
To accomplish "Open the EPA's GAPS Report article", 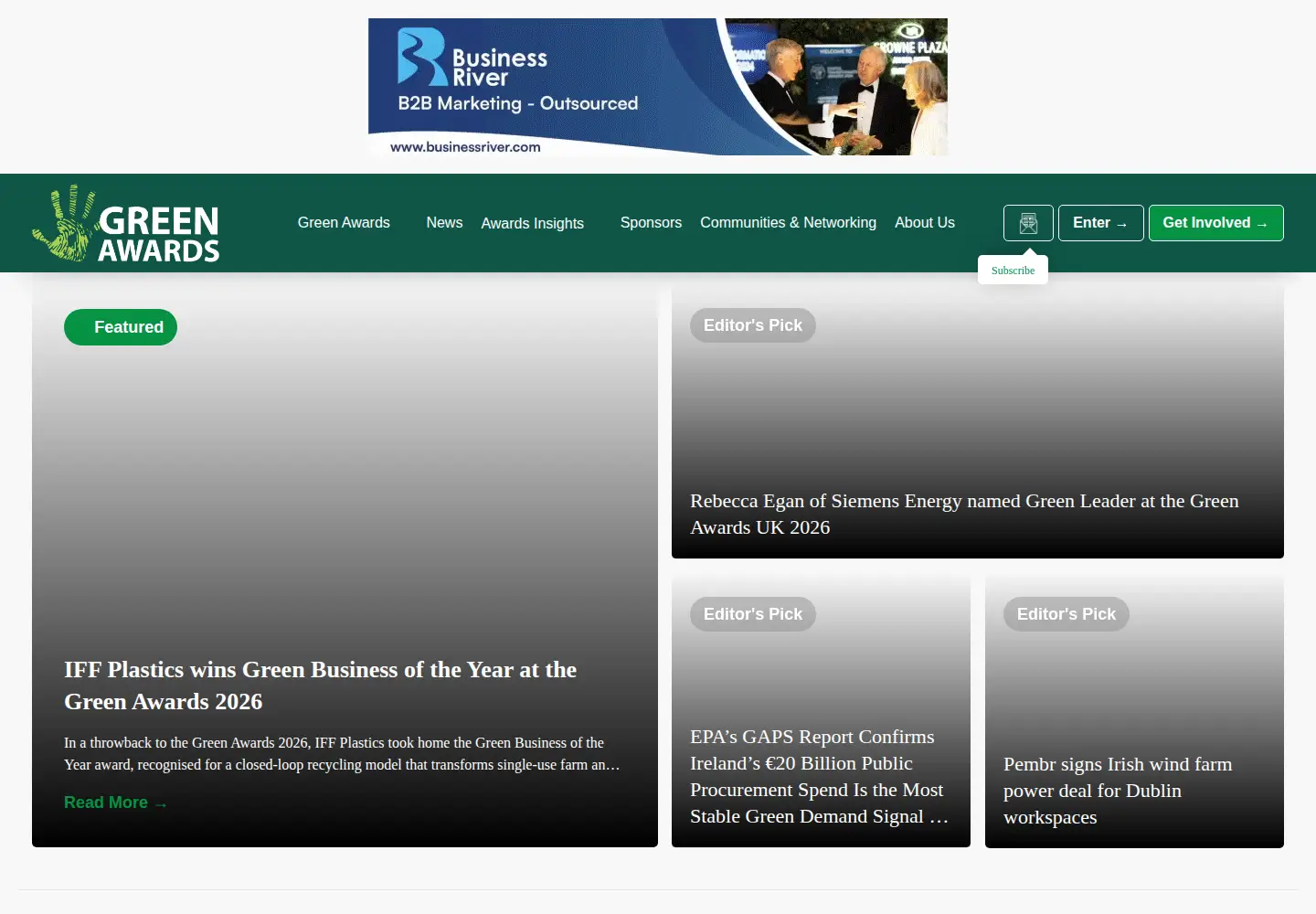I will tap(819, 776).
